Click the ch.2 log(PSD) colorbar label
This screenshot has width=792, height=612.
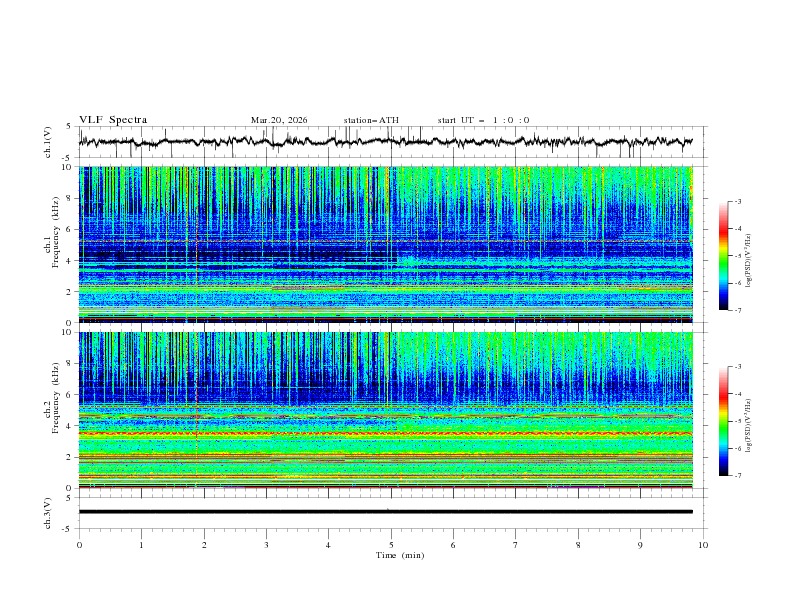pyautogui.click(x=749, y=425)
